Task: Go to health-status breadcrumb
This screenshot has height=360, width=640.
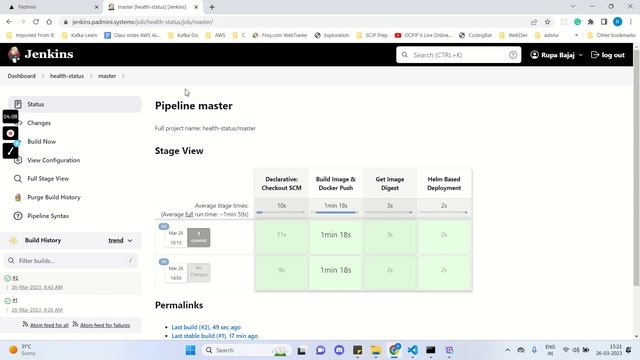Action: pos(67,76)
